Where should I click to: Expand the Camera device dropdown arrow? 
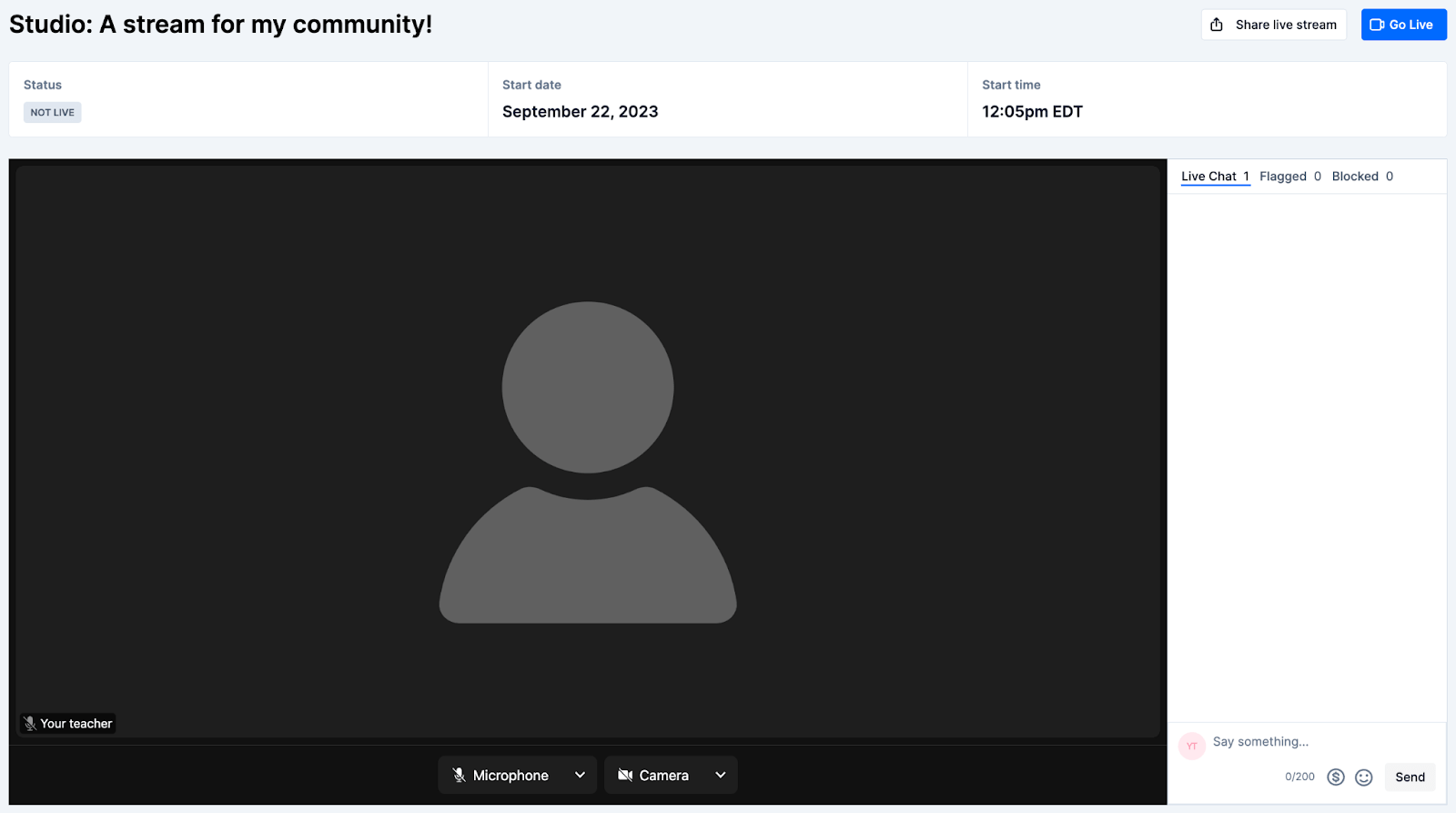(x=720, y=776)
